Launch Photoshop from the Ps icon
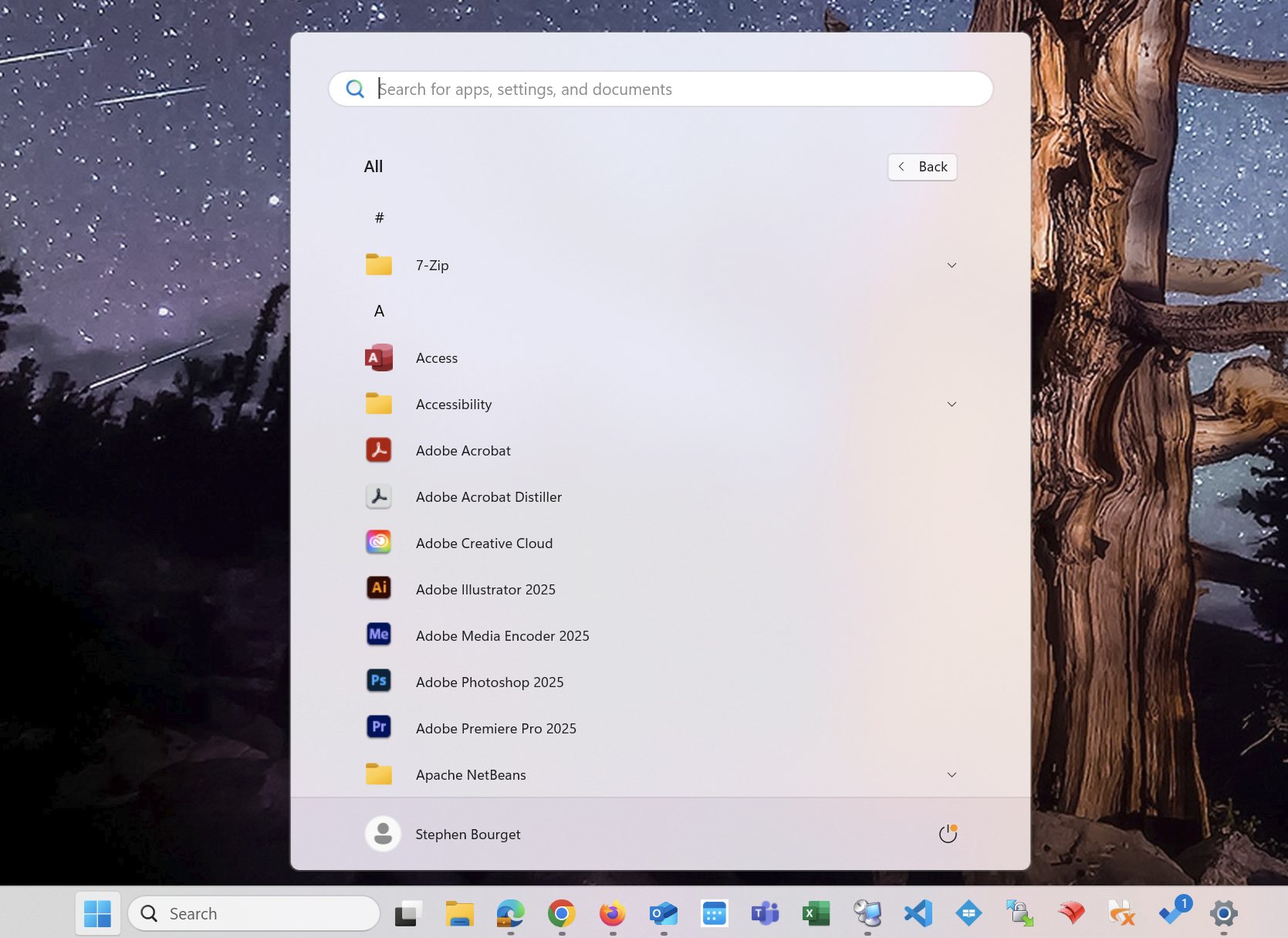 (379, 681)
